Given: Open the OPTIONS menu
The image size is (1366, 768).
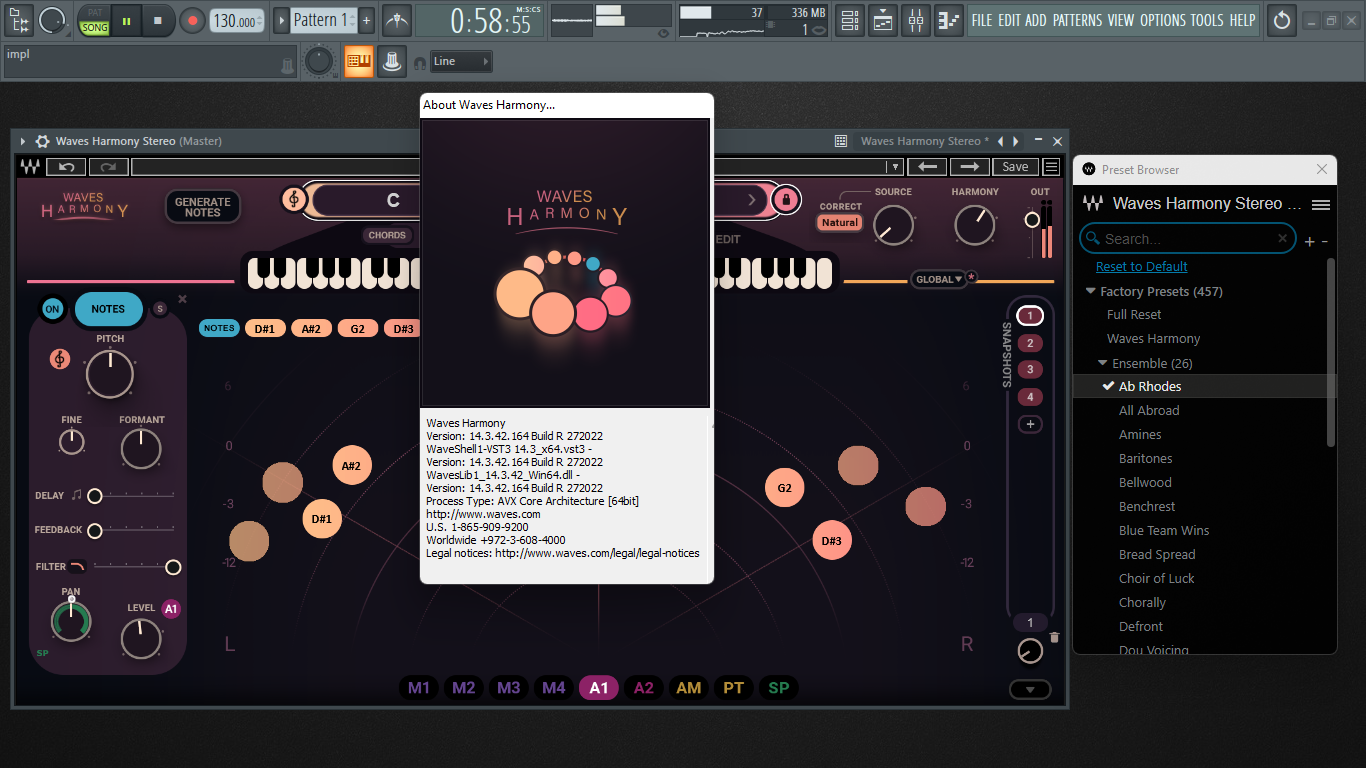Looking at the screenshot, I should (x=1163, y=20).
